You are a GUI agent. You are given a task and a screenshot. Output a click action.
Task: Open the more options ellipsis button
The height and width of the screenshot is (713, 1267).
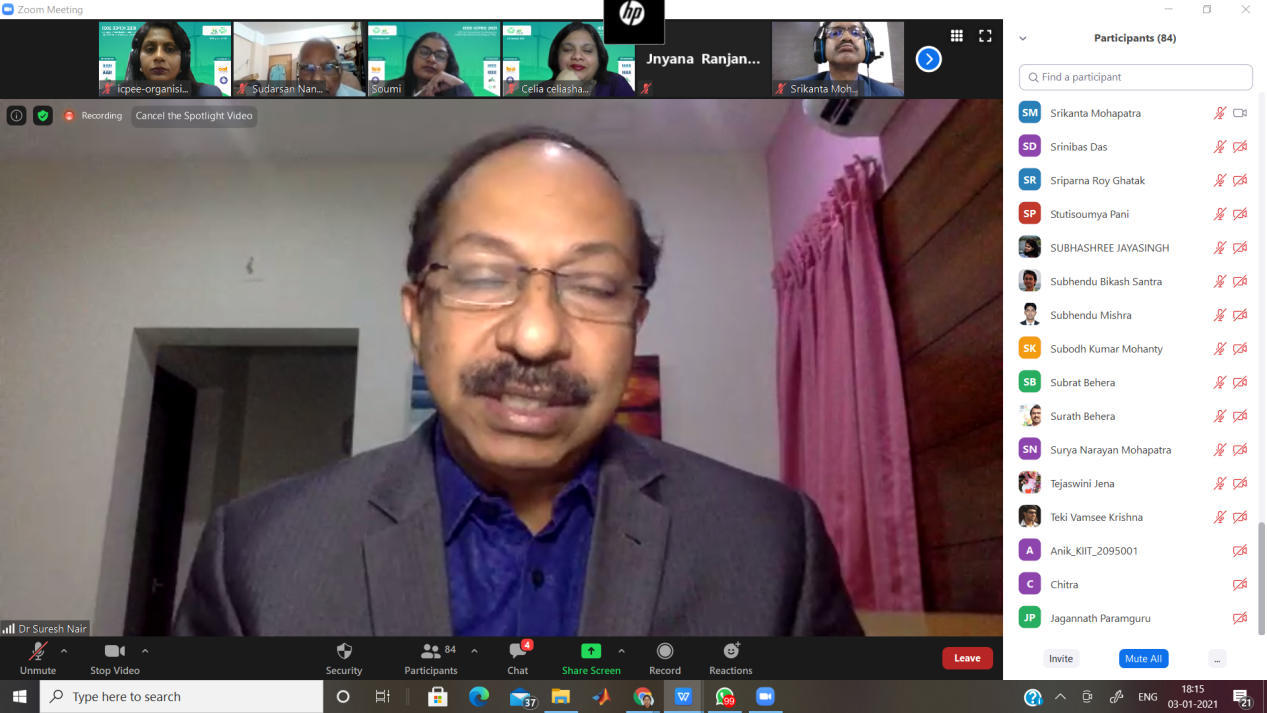click(x=1217, y=659)
